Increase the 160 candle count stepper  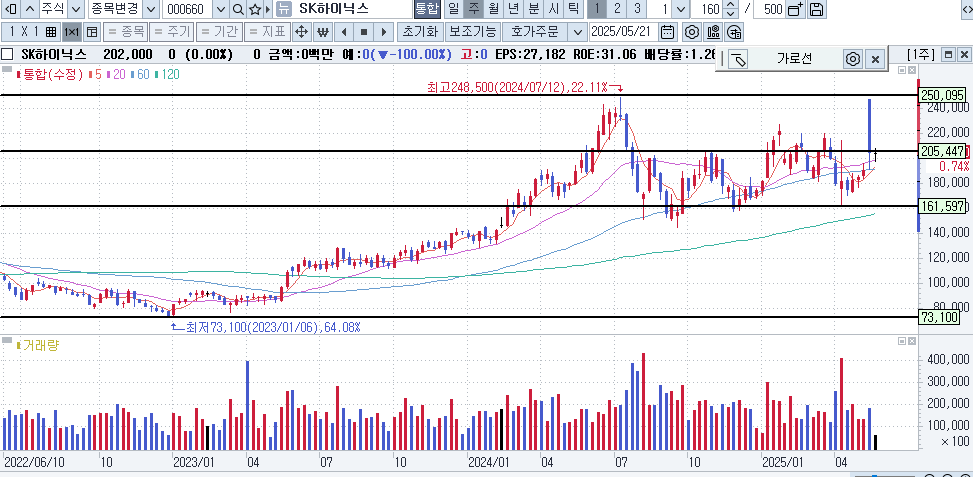click(x=730, y=6)
